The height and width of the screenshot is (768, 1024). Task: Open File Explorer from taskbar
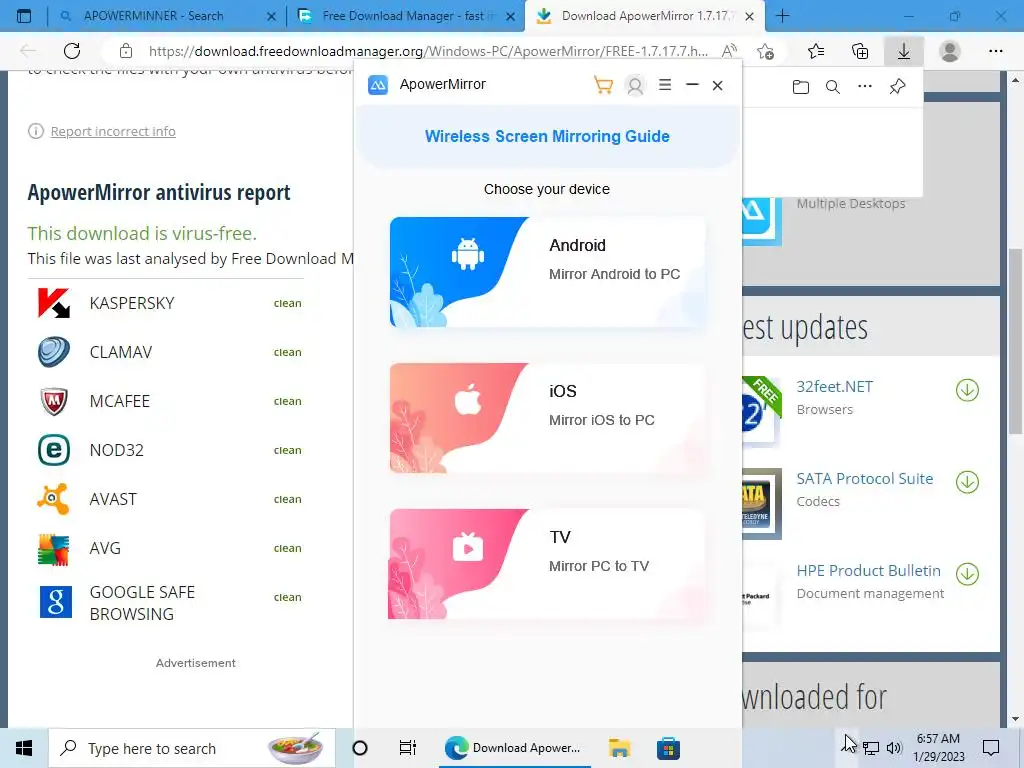tap(619, 748)
